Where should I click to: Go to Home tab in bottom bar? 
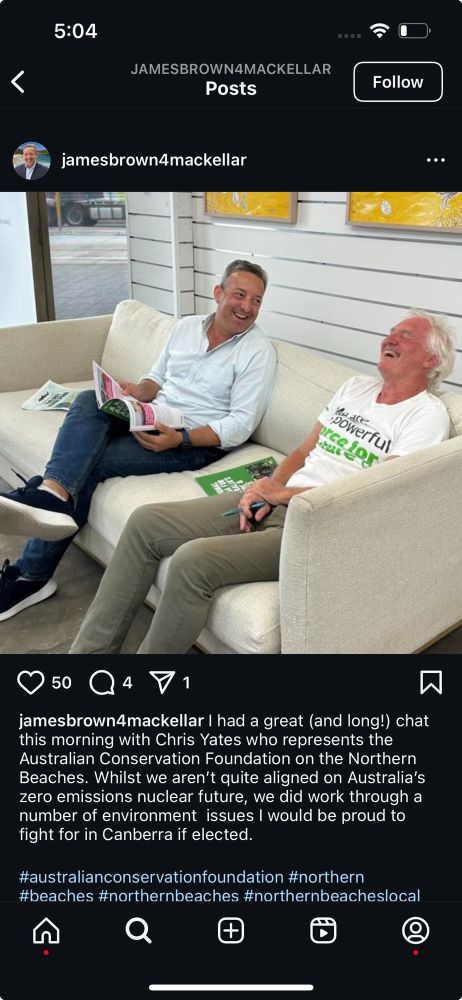tap(46, 931)
